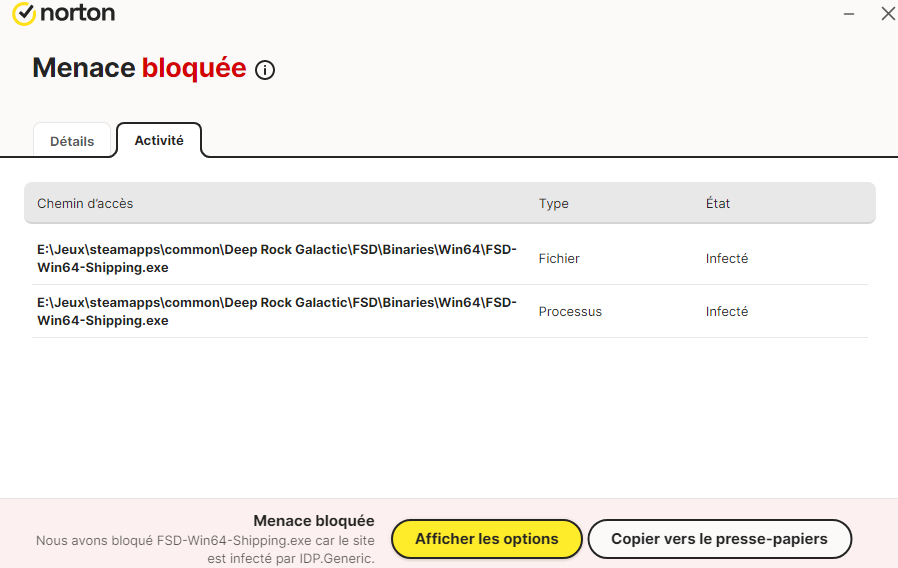Select the file path in the Fichier row
This screenshot has width=898, height=568.
coord(277,258)
